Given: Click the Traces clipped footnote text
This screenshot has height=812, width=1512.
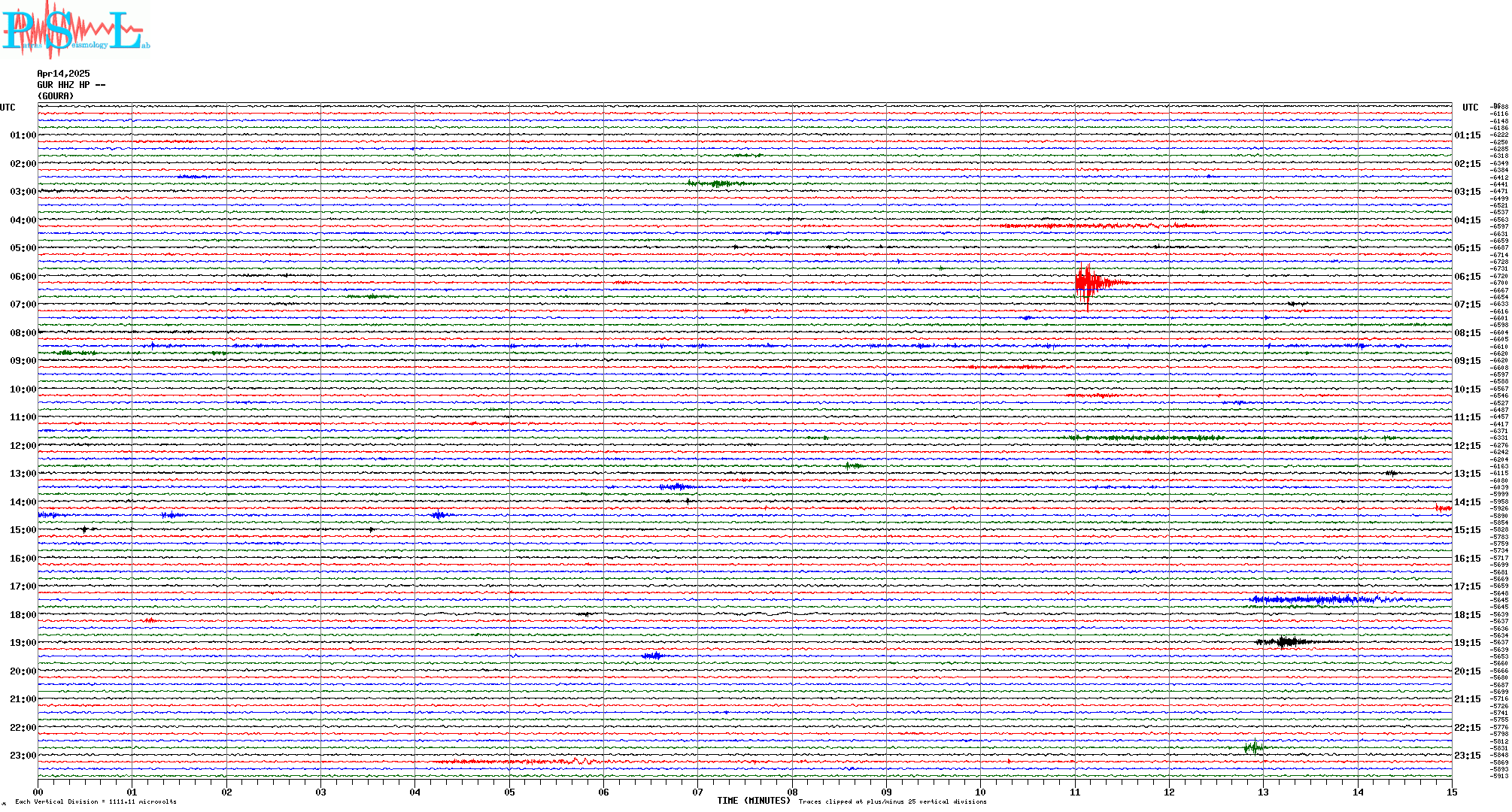Looking at the screenshot, I should [x=892, y=801].
